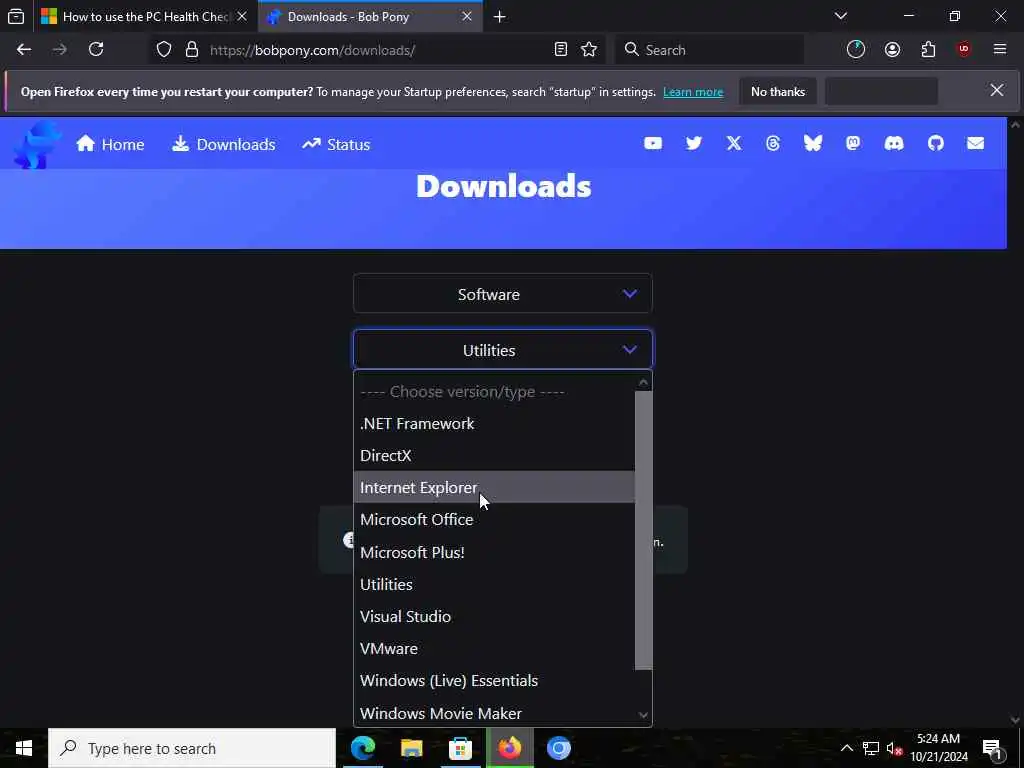Select Internet Explorer from the list
The width and height of the screenshot is (1024, 768).
point(494,487)
